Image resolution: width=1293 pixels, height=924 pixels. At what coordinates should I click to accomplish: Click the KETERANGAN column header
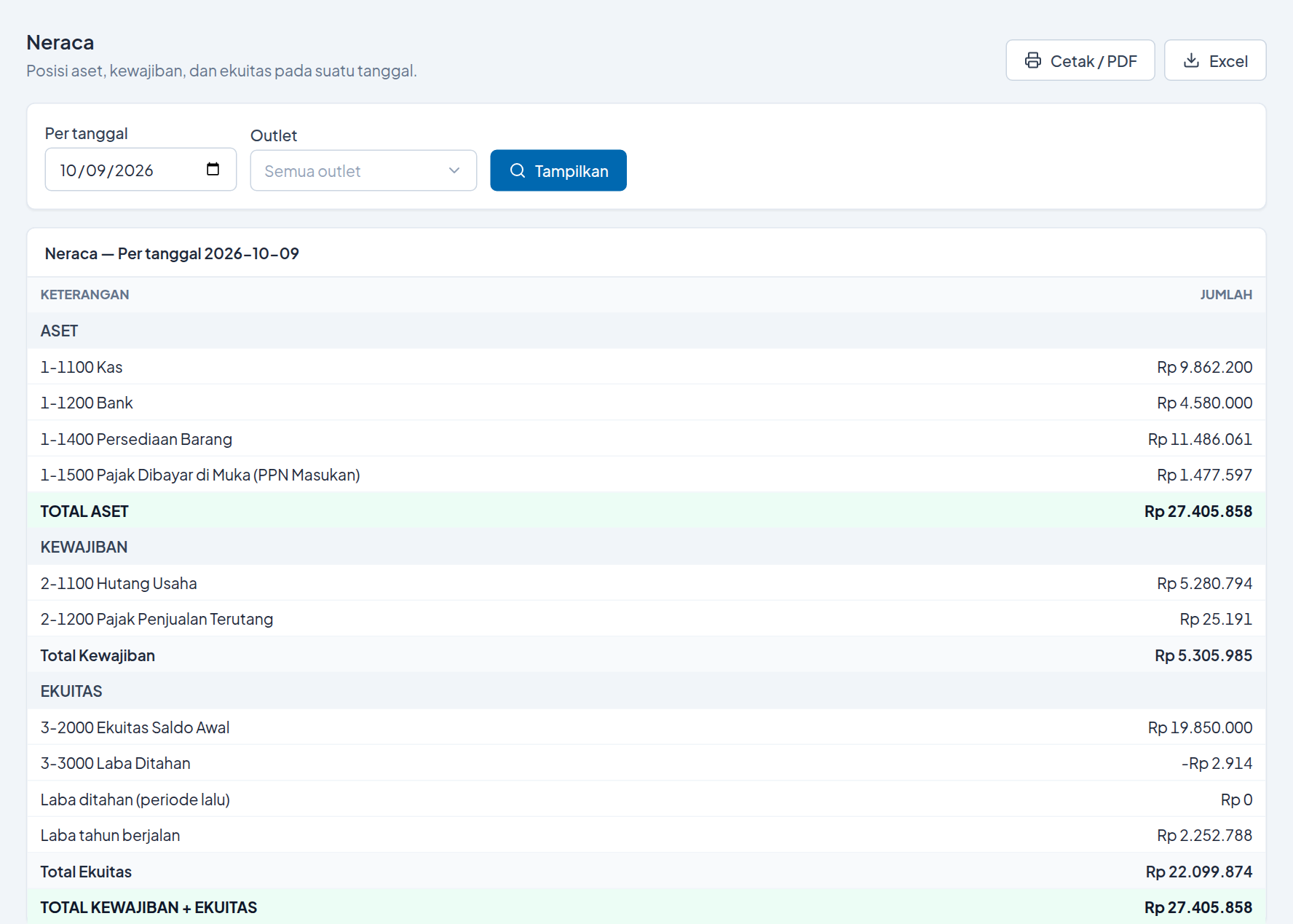tap(84, 295)
